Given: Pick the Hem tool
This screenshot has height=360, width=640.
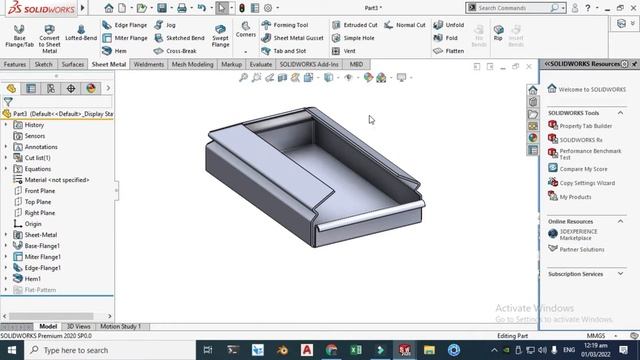Looking at the screenshot, I should (114, 51).
